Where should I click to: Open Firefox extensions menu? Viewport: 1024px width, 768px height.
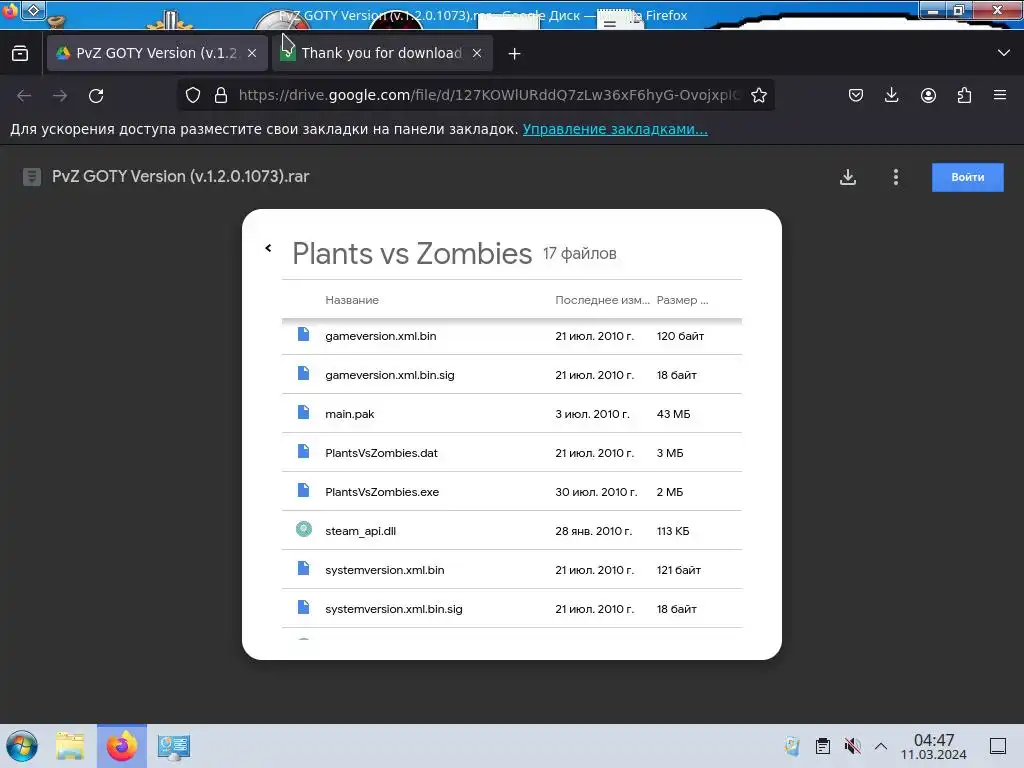click(x=964, y=95)
